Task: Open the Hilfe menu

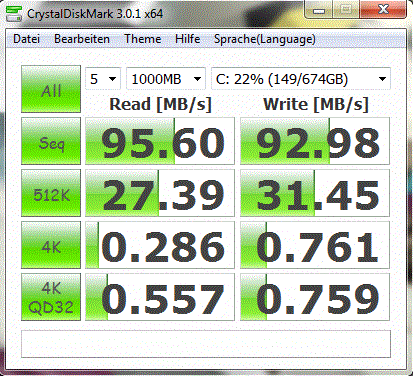Action: click(x=188, y=39)
